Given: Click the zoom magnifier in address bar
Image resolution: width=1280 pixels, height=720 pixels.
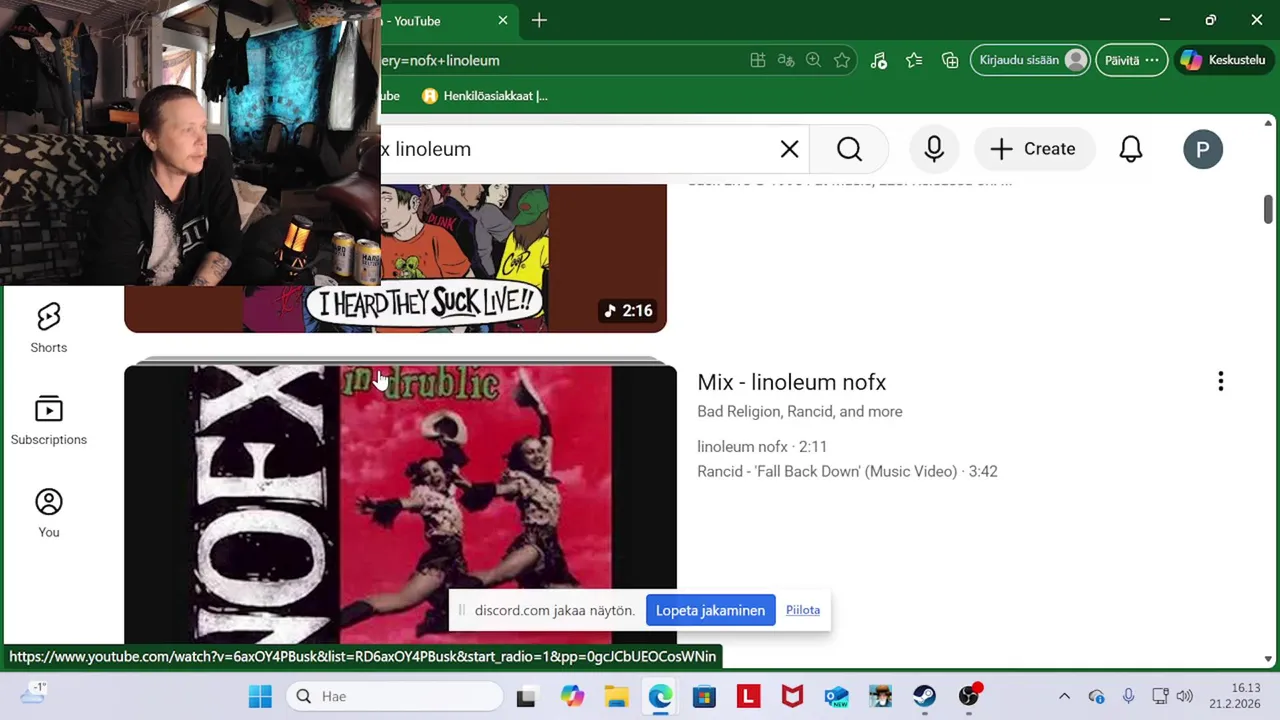Looking at the screenshot, I should tap(814, 60).
